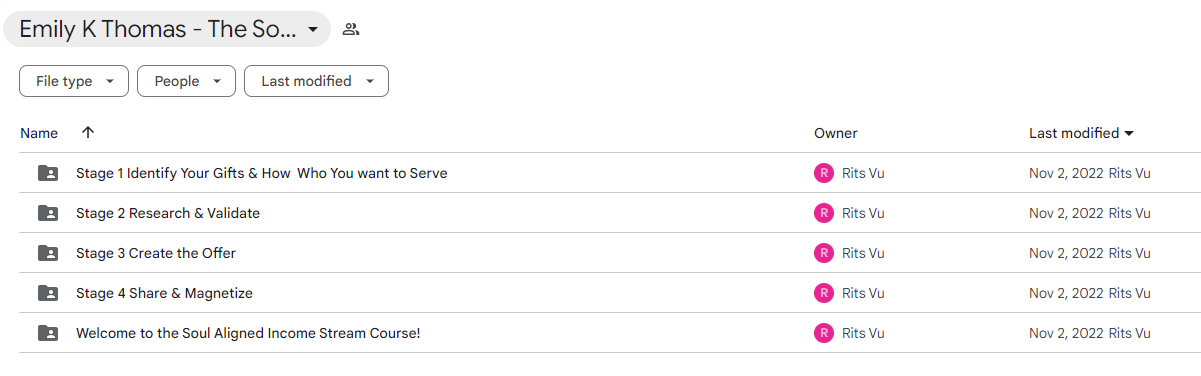Open the Emily K Thomas folder title menu
This screenshot has width=1201, height=376.
point(167,29)
